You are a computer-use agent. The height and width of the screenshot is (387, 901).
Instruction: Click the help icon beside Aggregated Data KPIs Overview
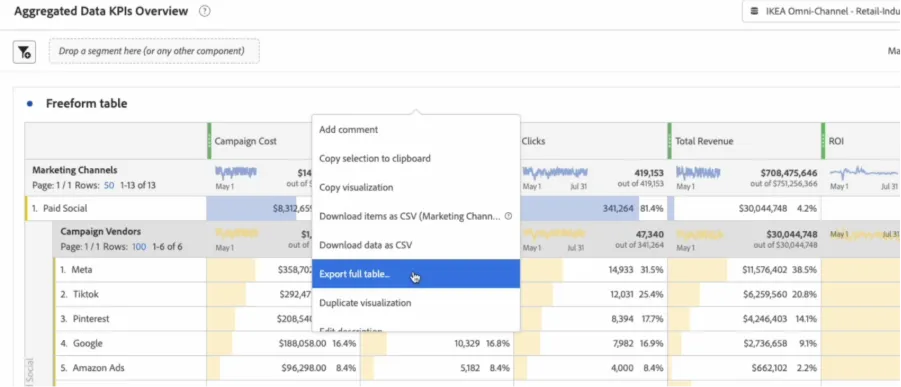pos(205,11)
